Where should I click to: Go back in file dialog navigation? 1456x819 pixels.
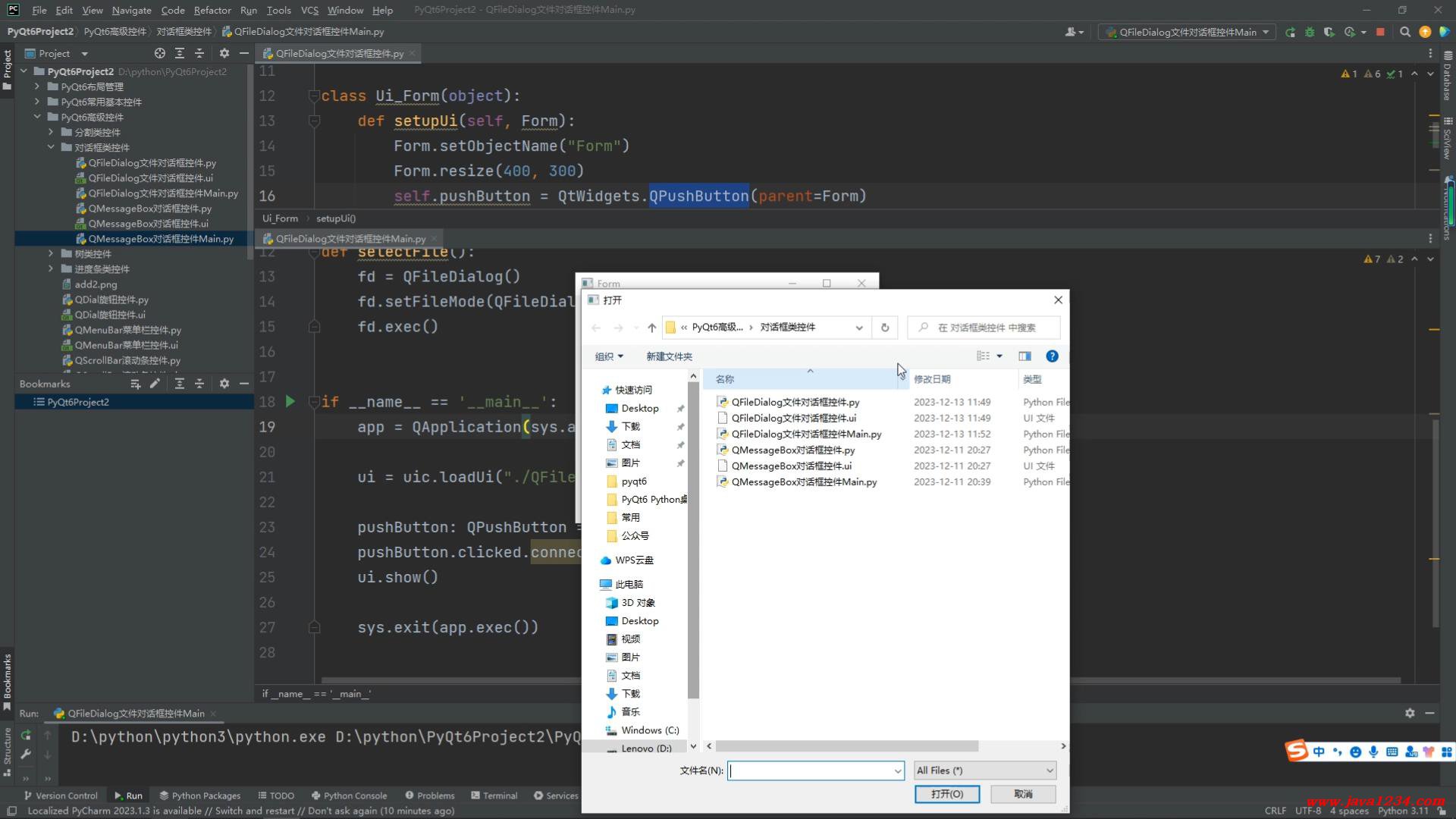click(596, 328)
